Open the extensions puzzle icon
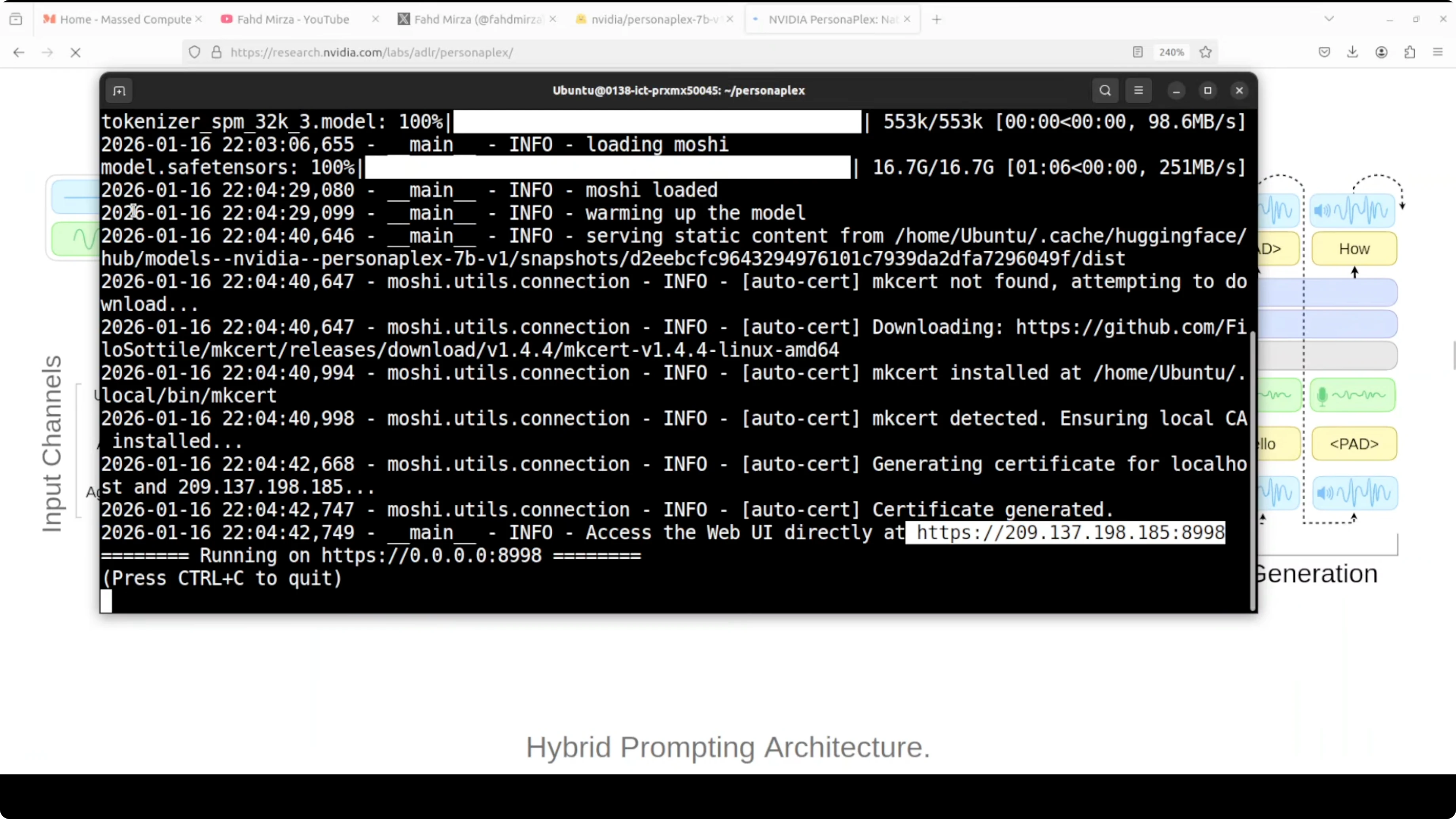 point(1410,52)
